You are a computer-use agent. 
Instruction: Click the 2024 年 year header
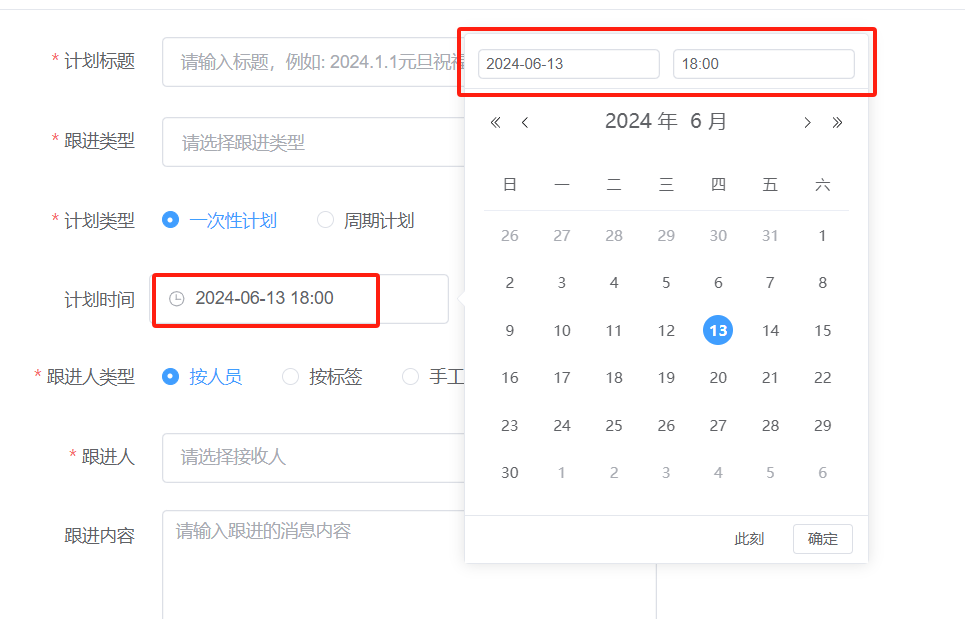pyautogui.click(x=641, y=122)
